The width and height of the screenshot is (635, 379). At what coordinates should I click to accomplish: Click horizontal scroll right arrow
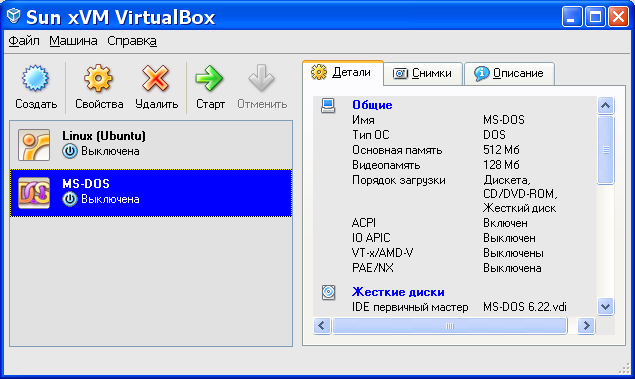[x=586, y=326]
